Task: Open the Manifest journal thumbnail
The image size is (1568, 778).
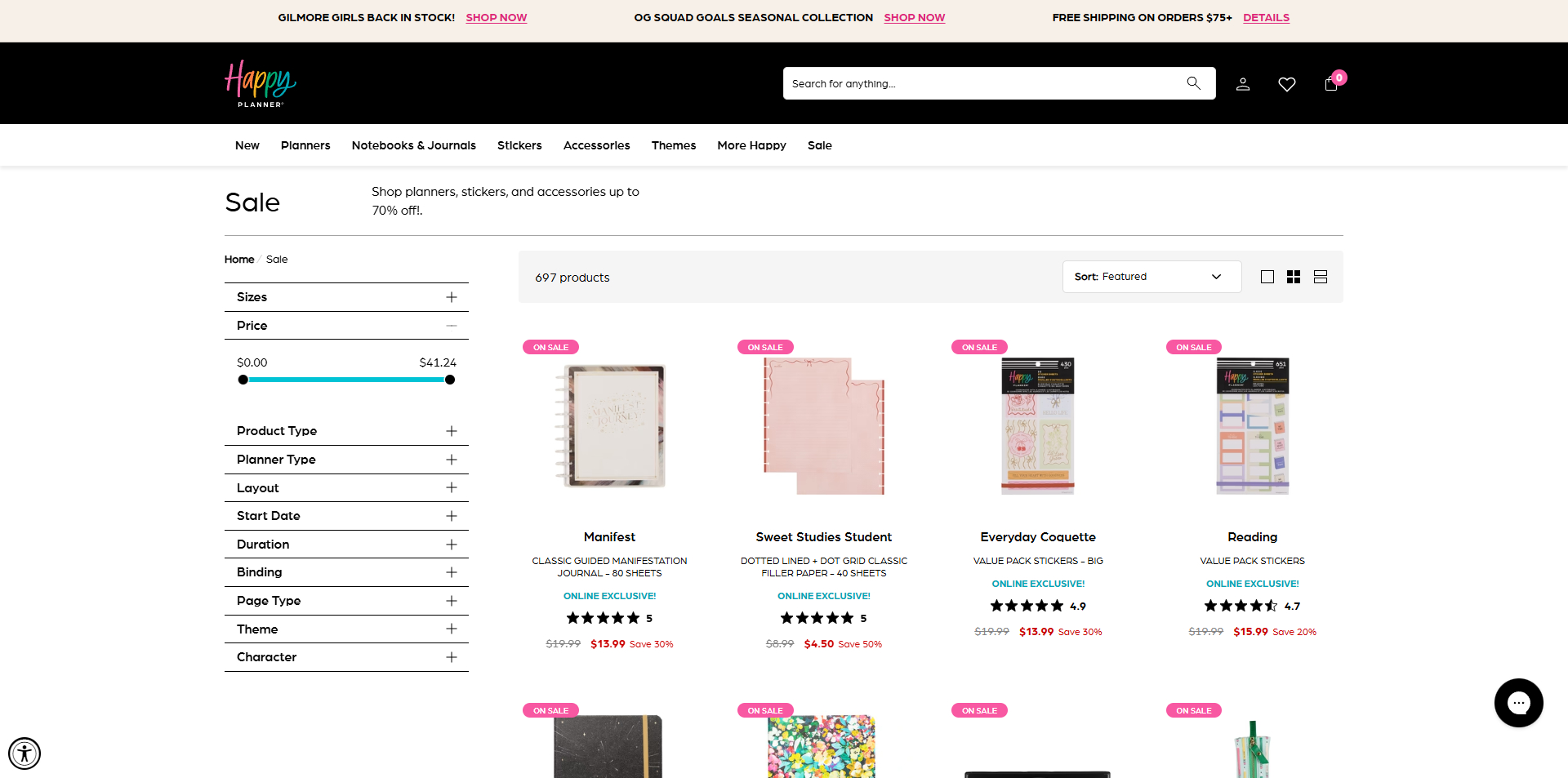Action: [x=610, y=425]
